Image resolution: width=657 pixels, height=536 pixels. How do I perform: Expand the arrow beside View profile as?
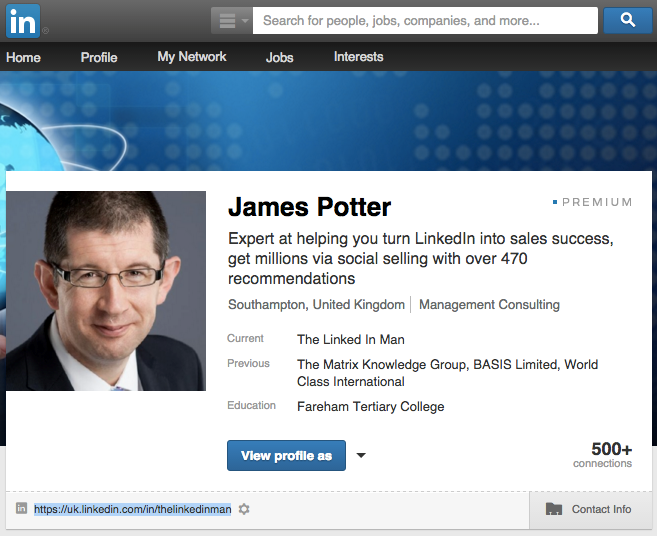click(361, 456)
